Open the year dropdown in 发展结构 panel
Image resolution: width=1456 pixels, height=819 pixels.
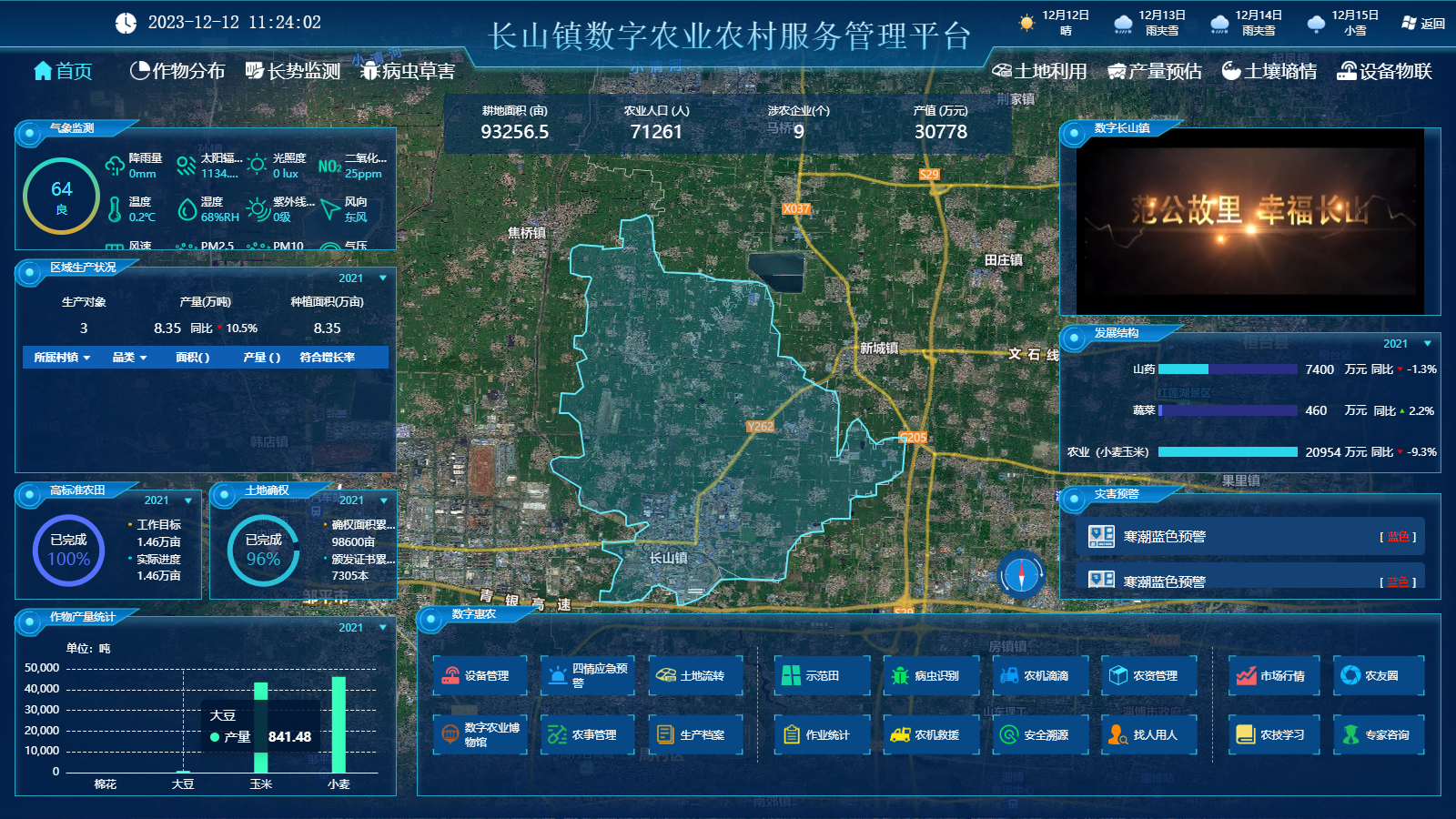coord(1408,344)
